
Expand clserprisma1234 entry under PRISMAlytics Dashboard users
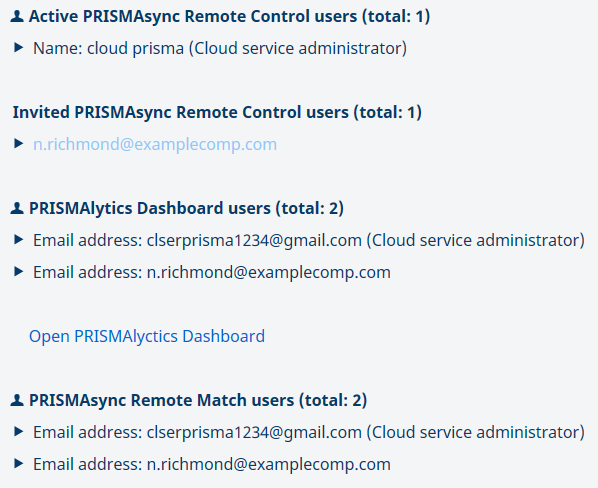[18, 240]
